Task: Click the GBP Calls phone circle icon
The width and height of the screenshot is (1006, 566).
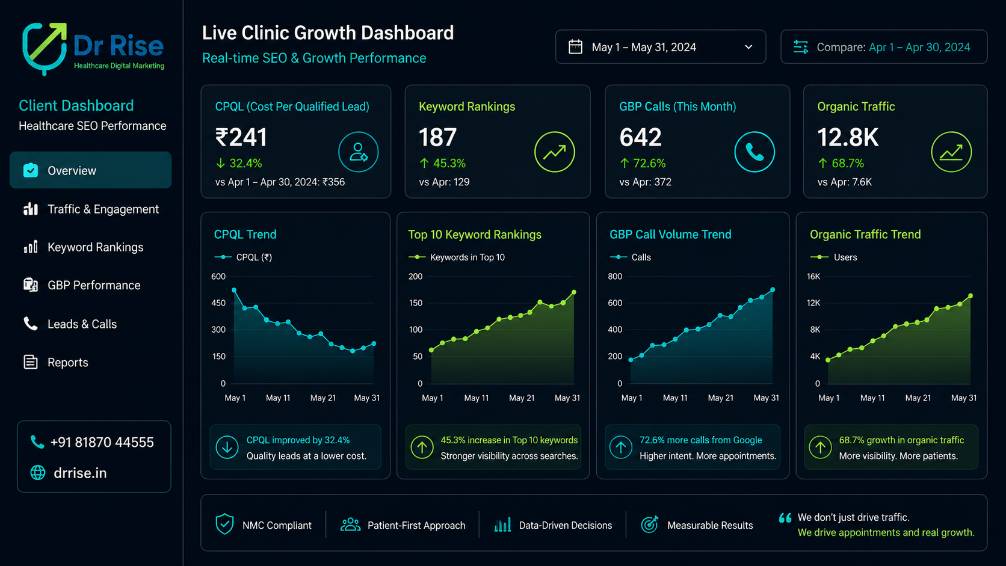Action: [x=754, y=152]
